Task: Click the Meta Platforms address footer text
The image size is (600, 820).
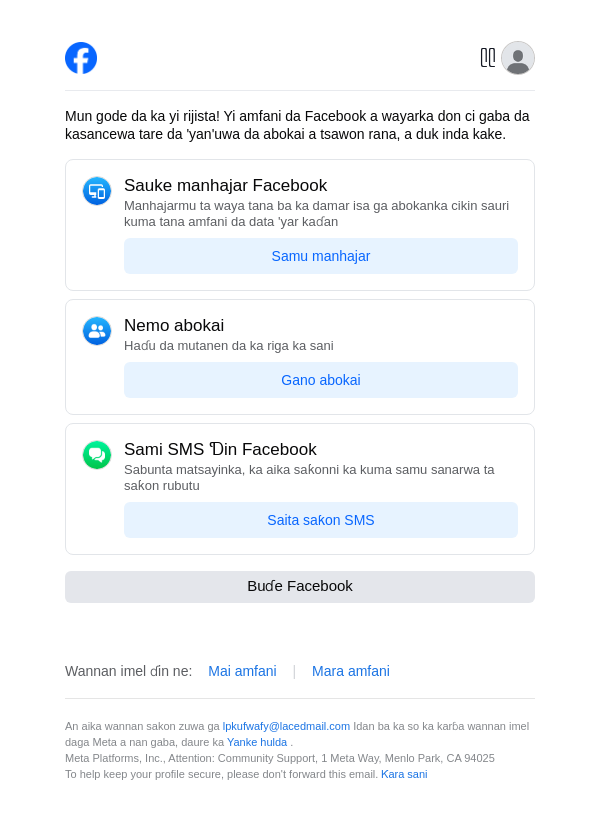Action: pyautogui.click(x=280, y=758)
